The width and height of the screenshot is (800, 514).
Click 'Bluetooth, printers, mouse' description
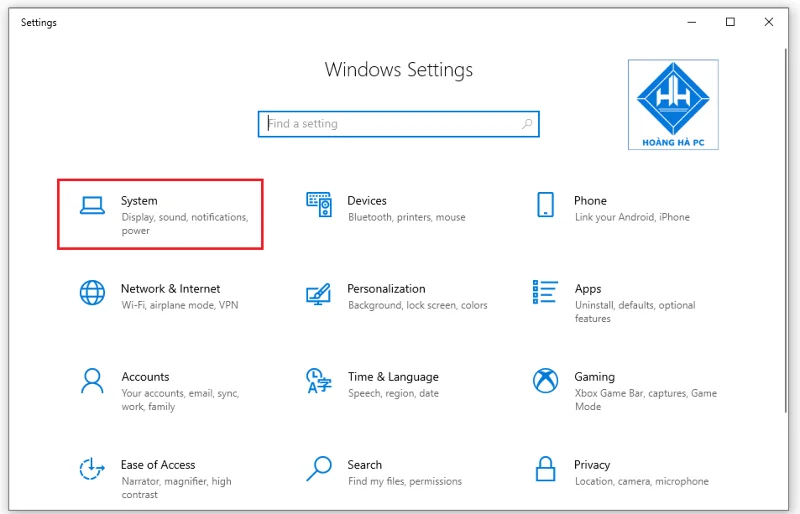point(407,217)
